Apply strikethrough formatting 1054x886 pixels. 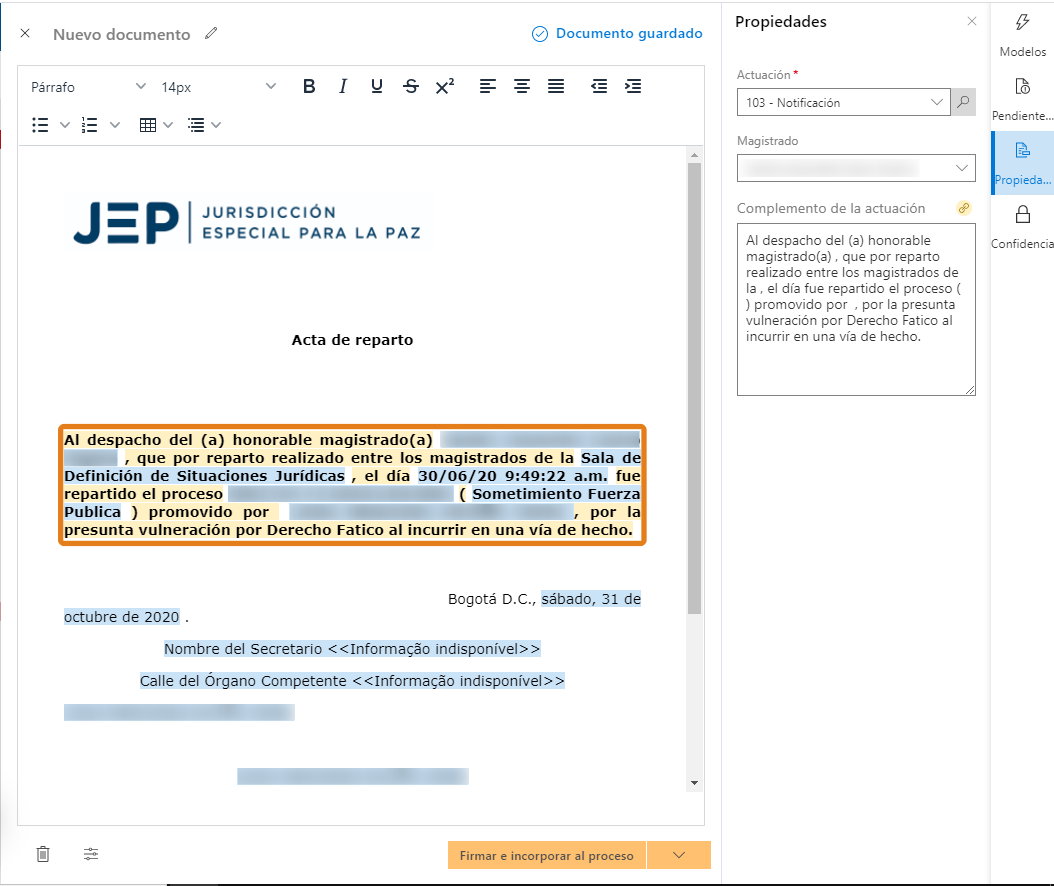coord(411,87)
